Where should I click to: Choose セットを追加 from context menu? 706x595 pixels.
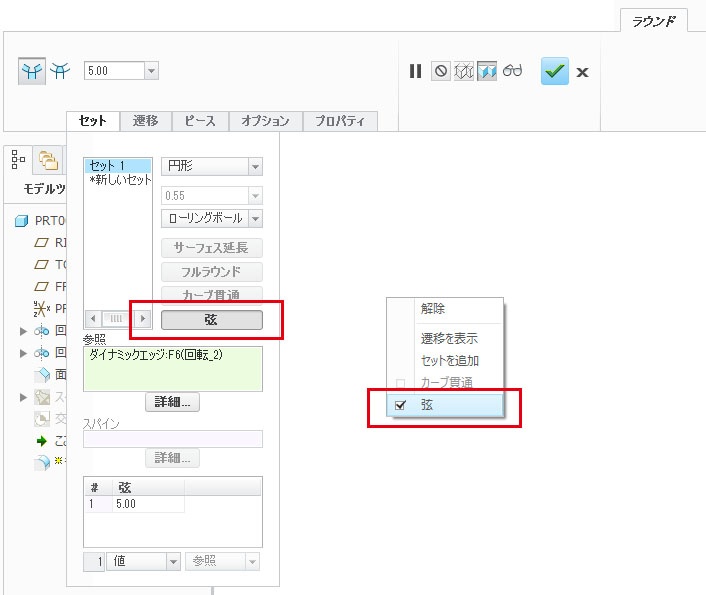[x=449, y=360]
